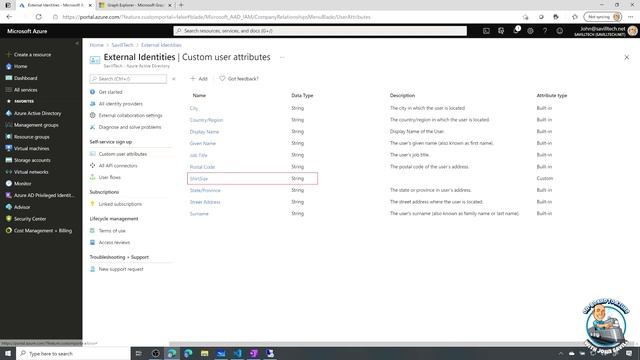Open the ellipsis menu beside blade title
This screenshot has width=640, height=360.
tap(282, 58)
